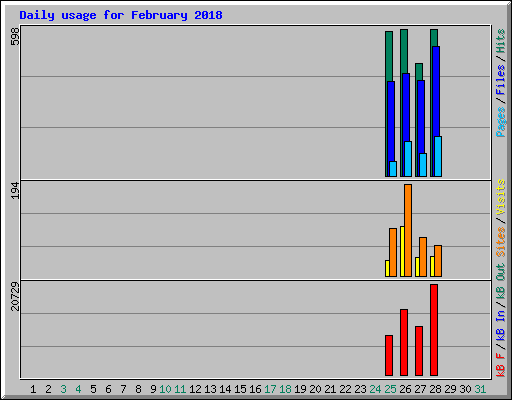
Task: Click the orange Sites bar for day 27
Action: tap(423, 257)
